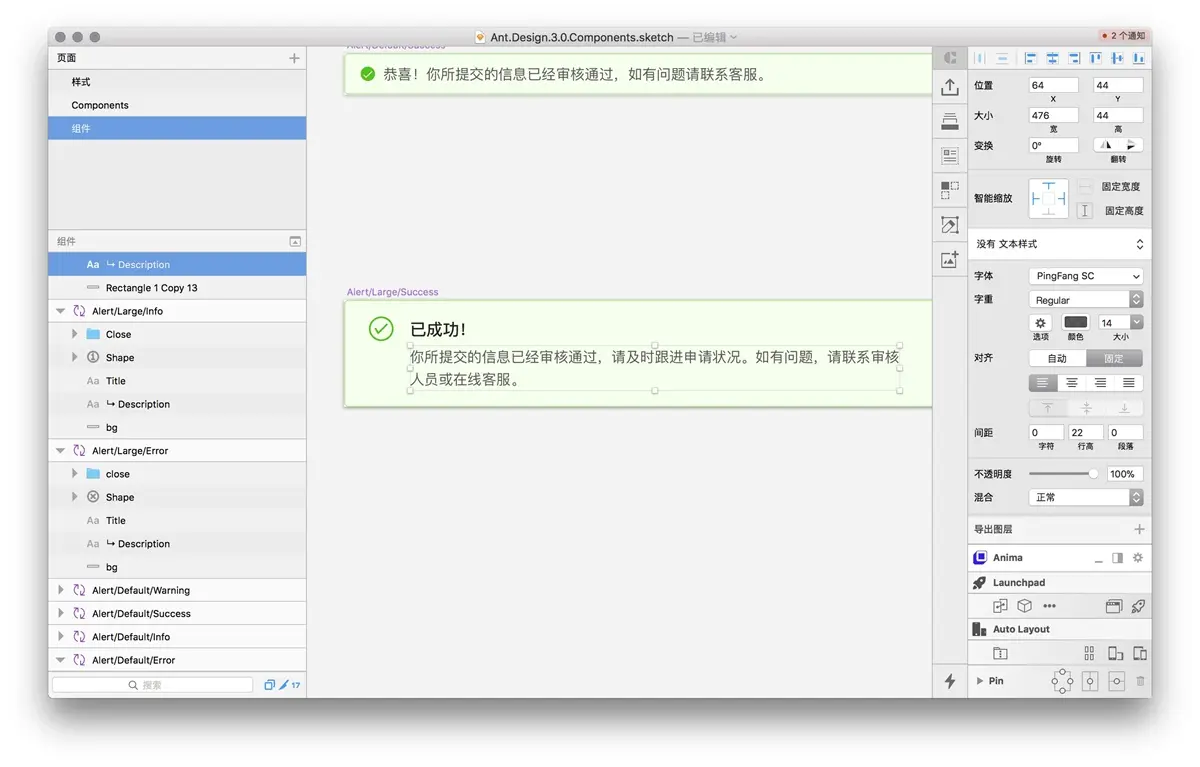Distribute layers horizontally

click(980, 59)
